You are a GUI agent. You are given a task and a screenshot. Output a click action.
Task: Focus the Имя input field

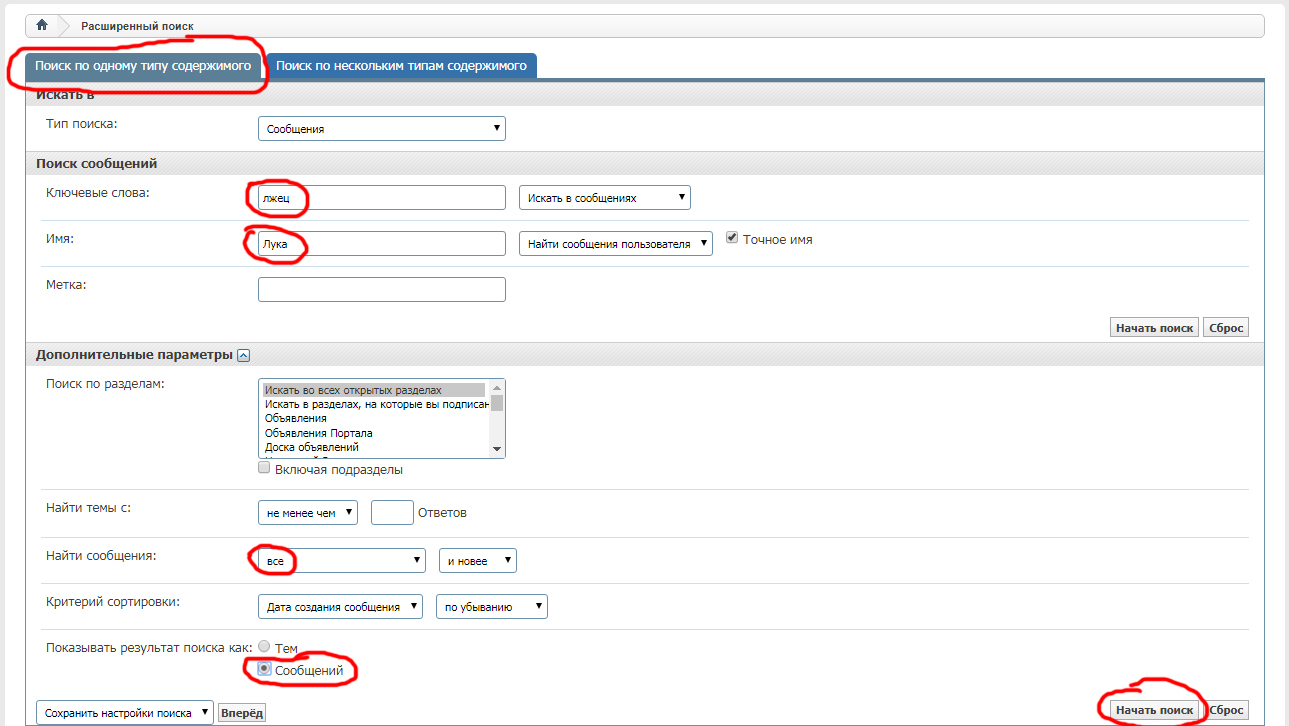(382, 244)
